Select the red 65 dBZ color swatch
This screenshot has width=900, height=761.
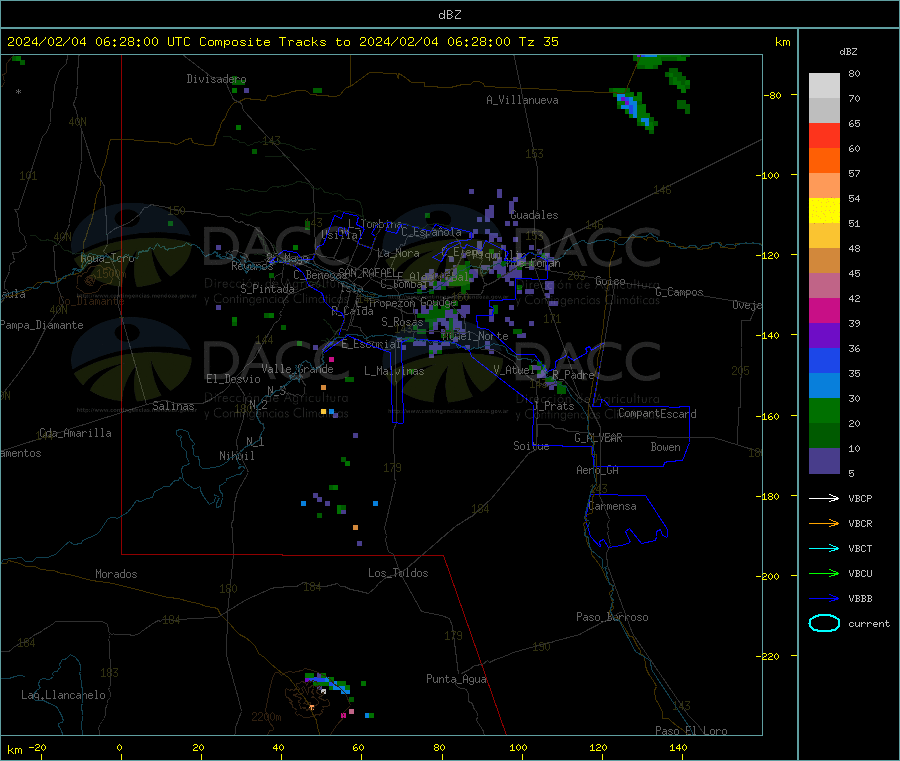click(824, 135)
